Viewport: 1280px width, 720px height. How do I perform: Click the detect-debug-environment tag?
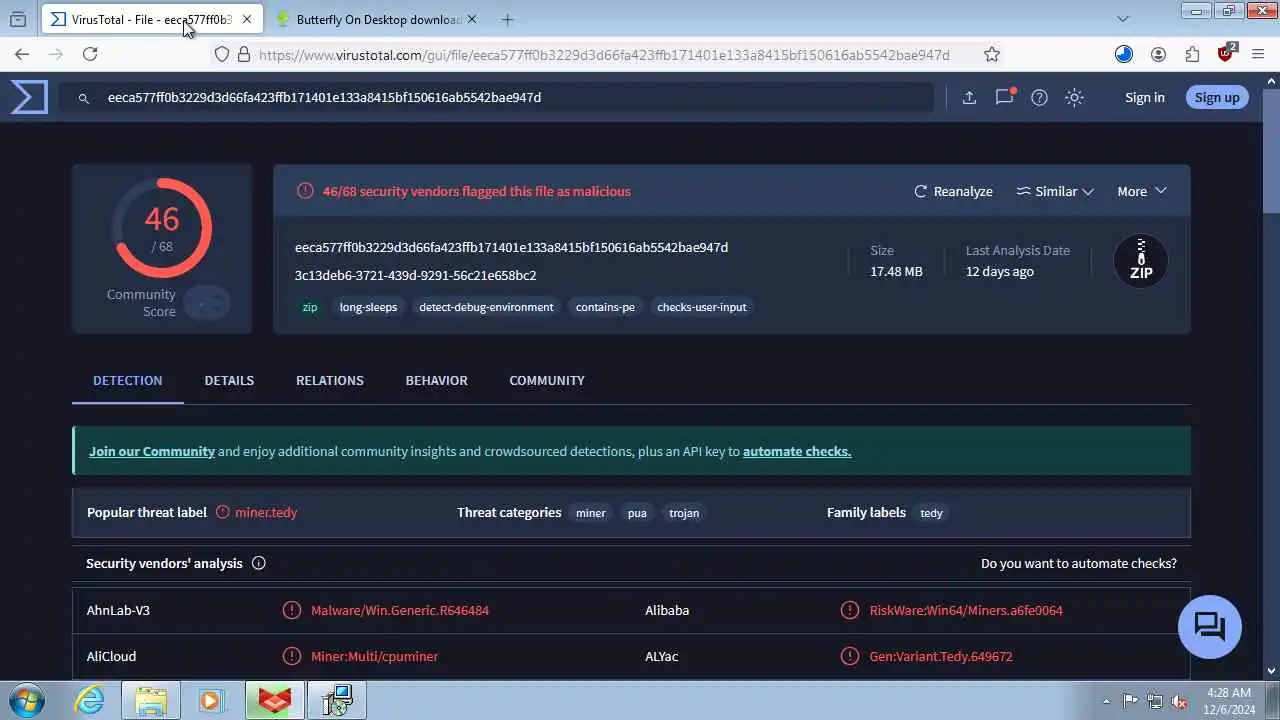pyautogui.click(x=486, y=307)
